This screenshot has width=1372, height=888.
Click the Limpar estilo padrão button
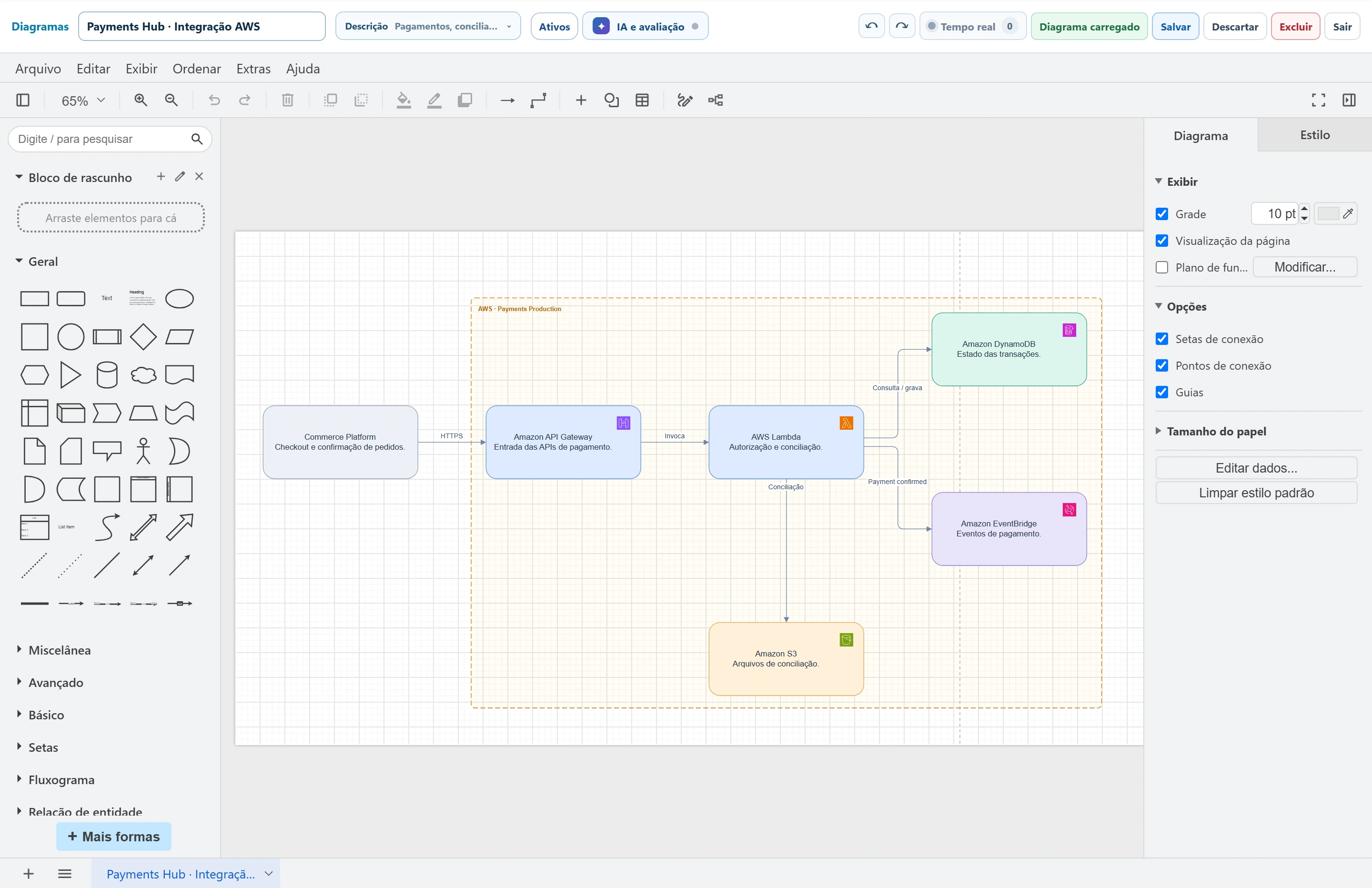[1256, 493]
